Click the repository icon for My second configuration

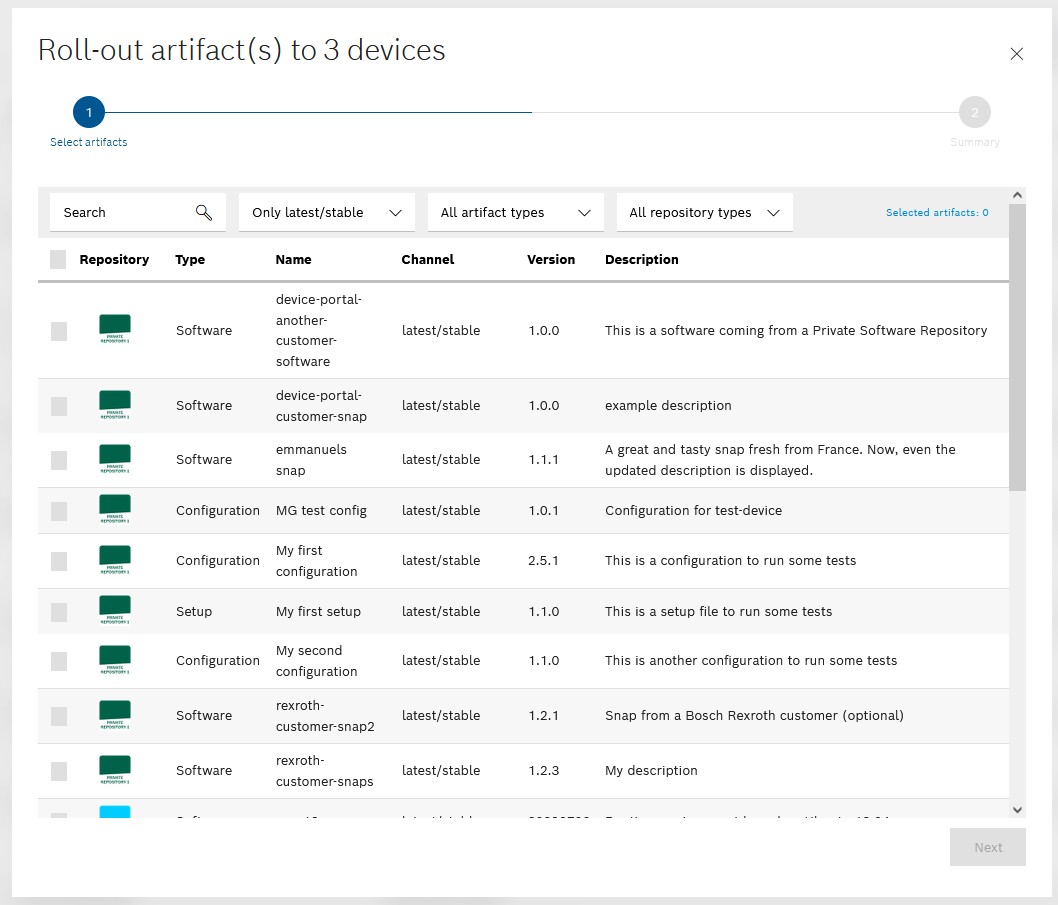coord(115,660)
